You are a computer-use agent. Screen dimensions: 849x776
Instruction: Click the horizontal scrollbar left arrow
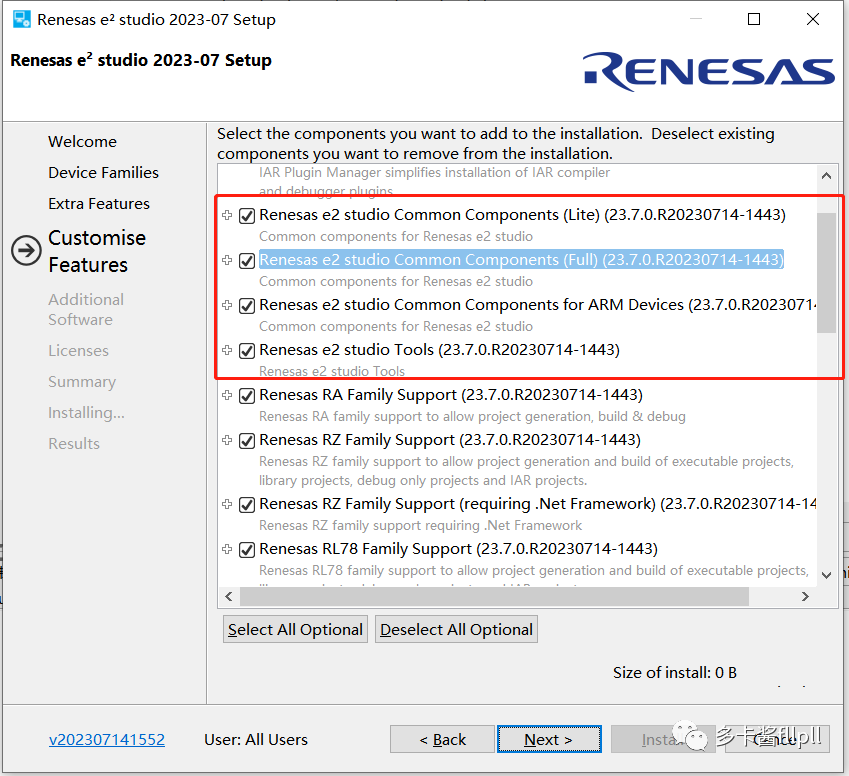click(228, 596)
